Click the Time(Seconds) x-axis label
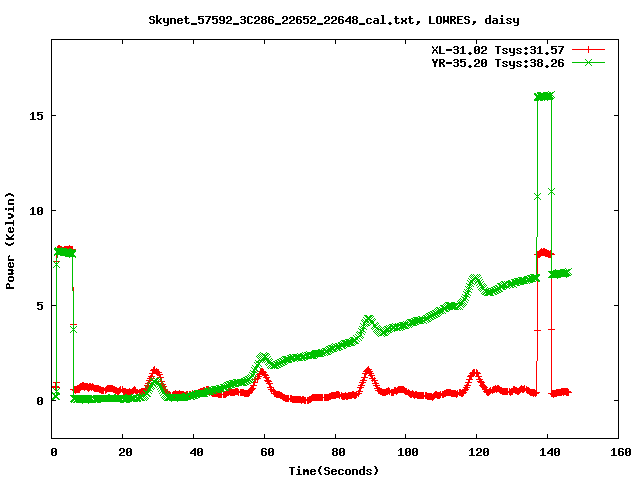640x480 pixels. [334, 471]
